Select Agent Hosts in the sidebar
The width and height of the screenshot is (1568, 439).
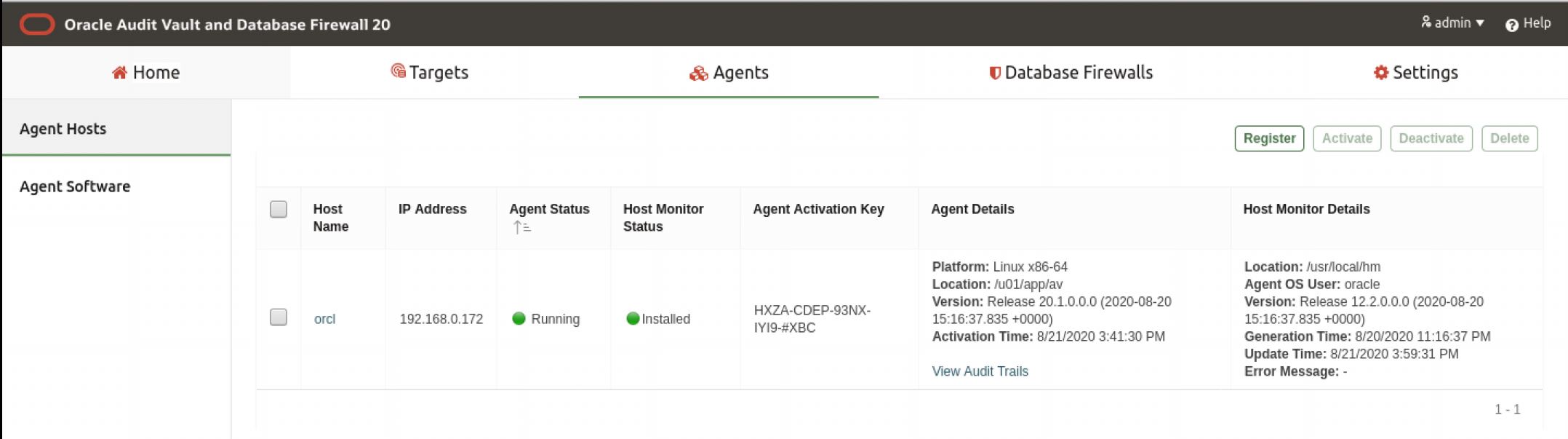(63, 129)
